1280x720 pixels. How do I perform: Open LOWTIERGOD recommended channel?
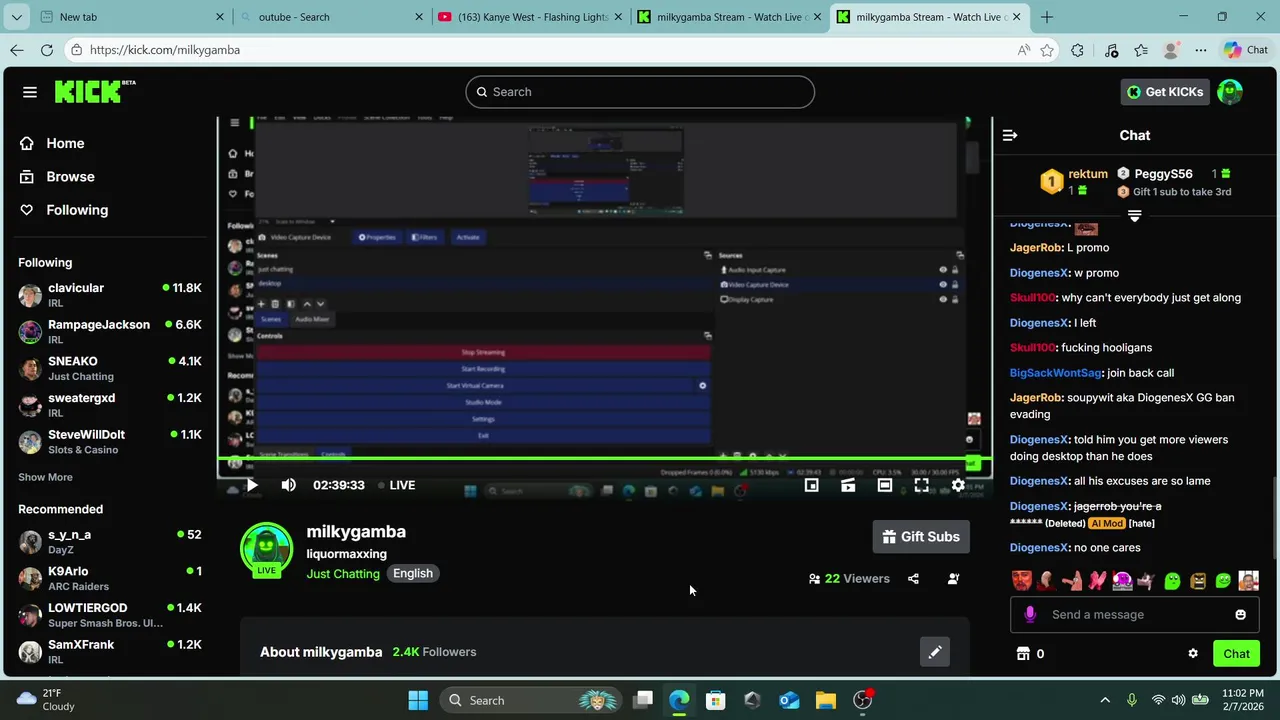pyautogui.click(x=110, y=615)
